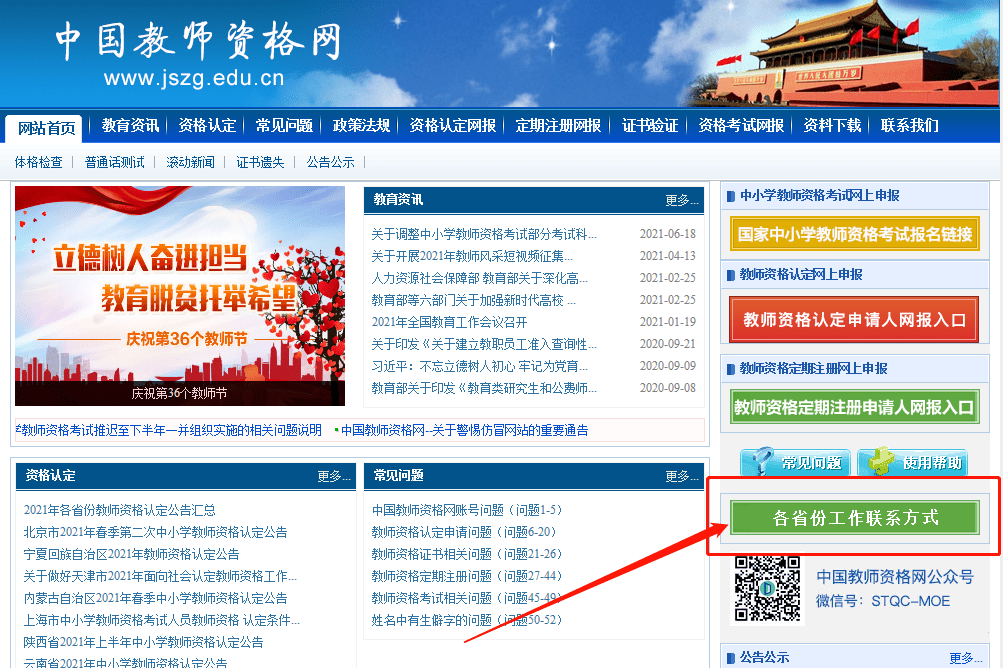Screen dimensions: 1003x668
Task: Click the 常见问题 question mark button
Action: [795, 462]
